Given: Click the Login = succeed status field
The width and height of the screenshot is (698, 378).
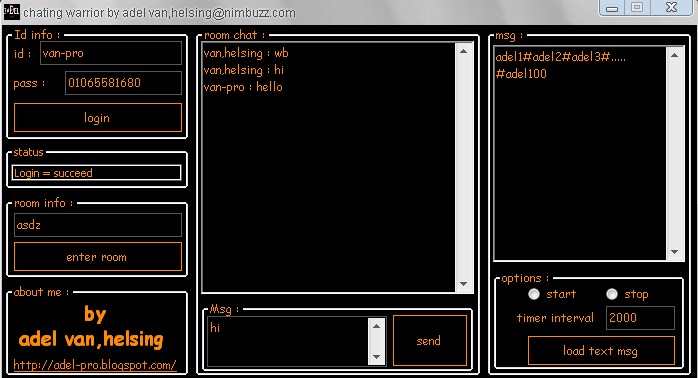Looking at the screenshot, I should tap(97, 173).
